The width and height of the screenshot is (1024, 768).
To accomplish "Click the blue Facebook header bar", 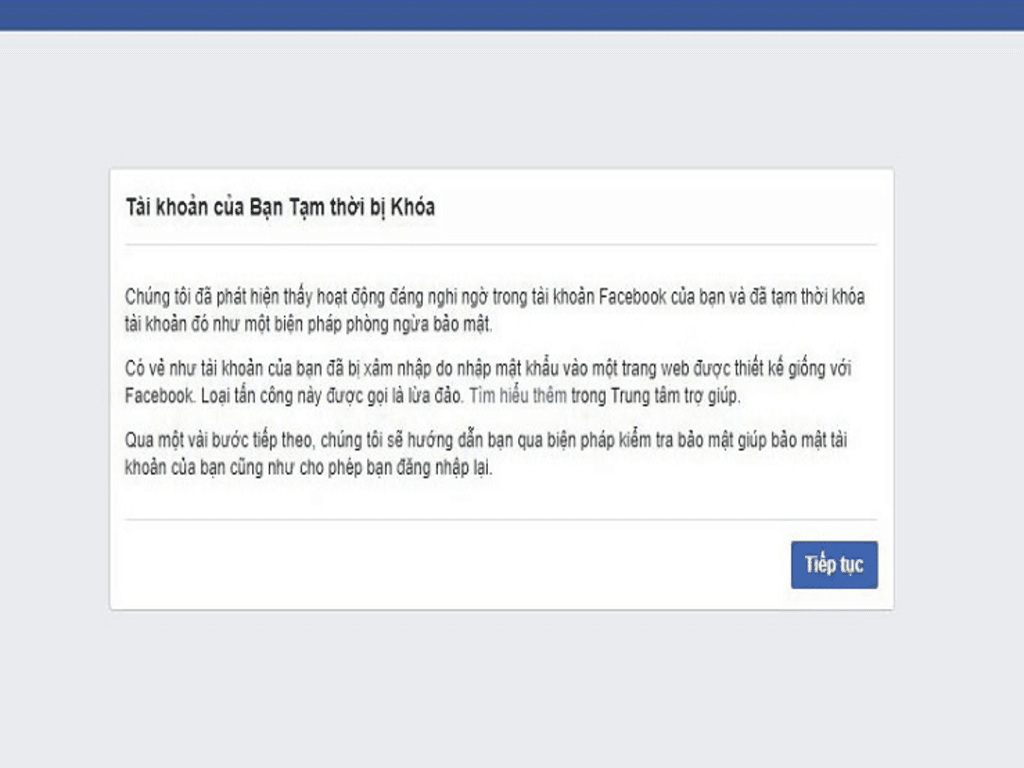I will tap(512, 14).
